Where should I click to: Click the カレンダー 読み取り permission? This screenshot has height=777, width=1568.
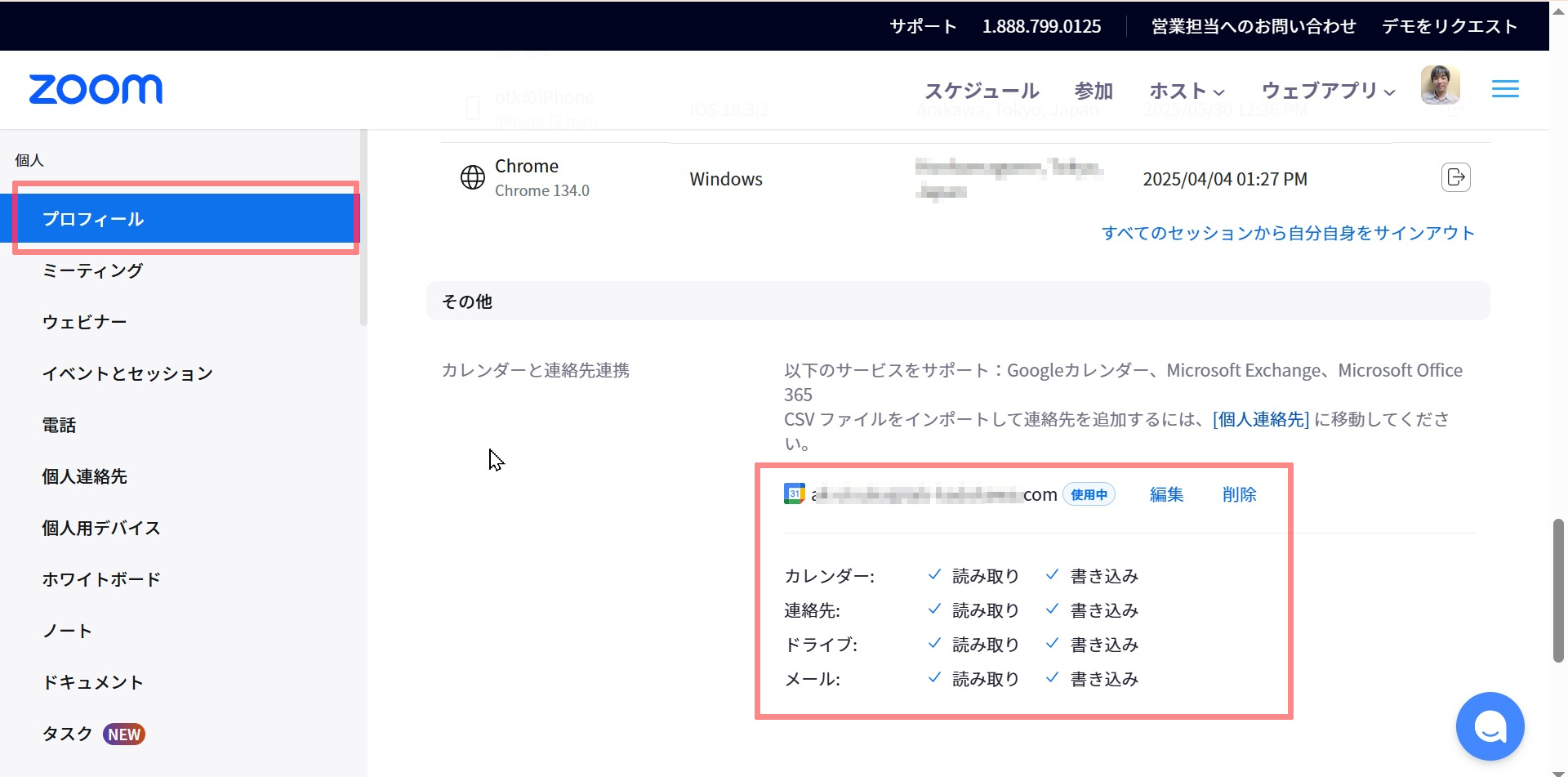pos(973,576)
